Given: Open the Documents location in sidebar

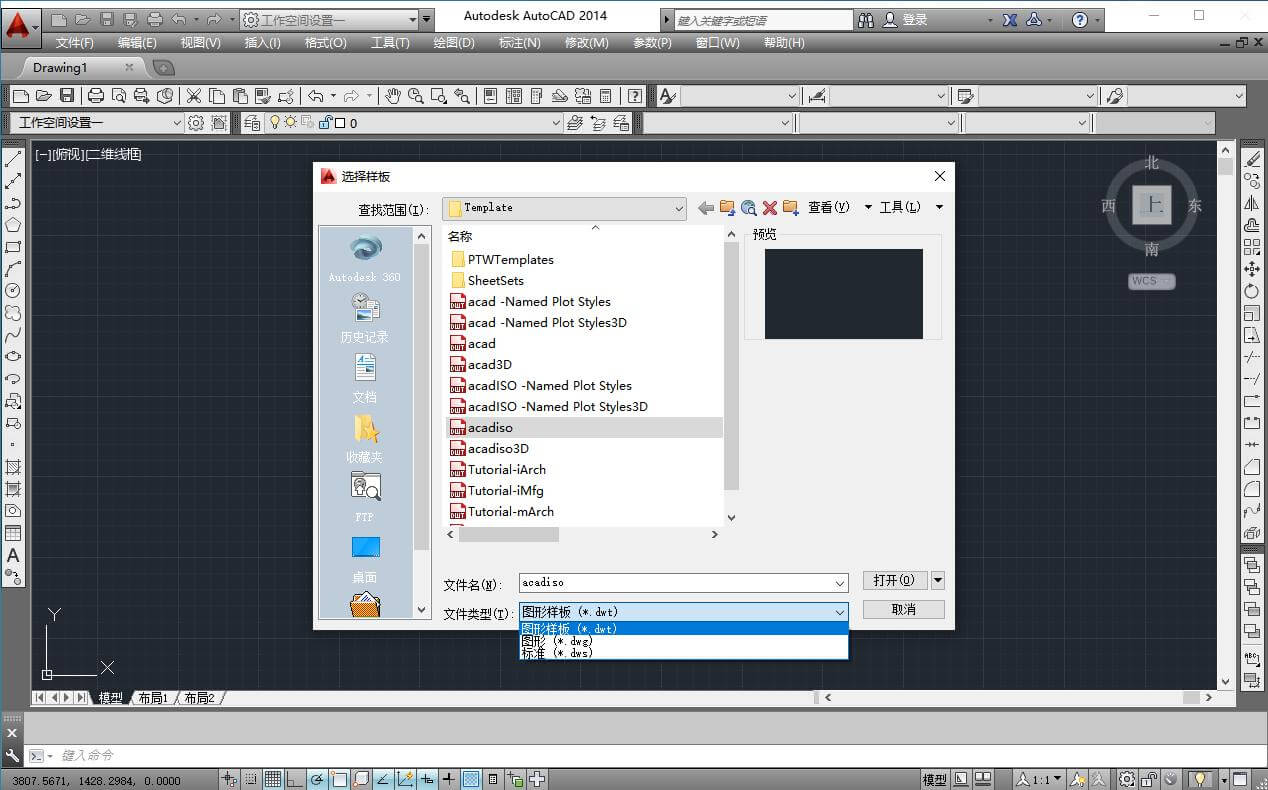Looking at the screenshot, I should [365, 378].
